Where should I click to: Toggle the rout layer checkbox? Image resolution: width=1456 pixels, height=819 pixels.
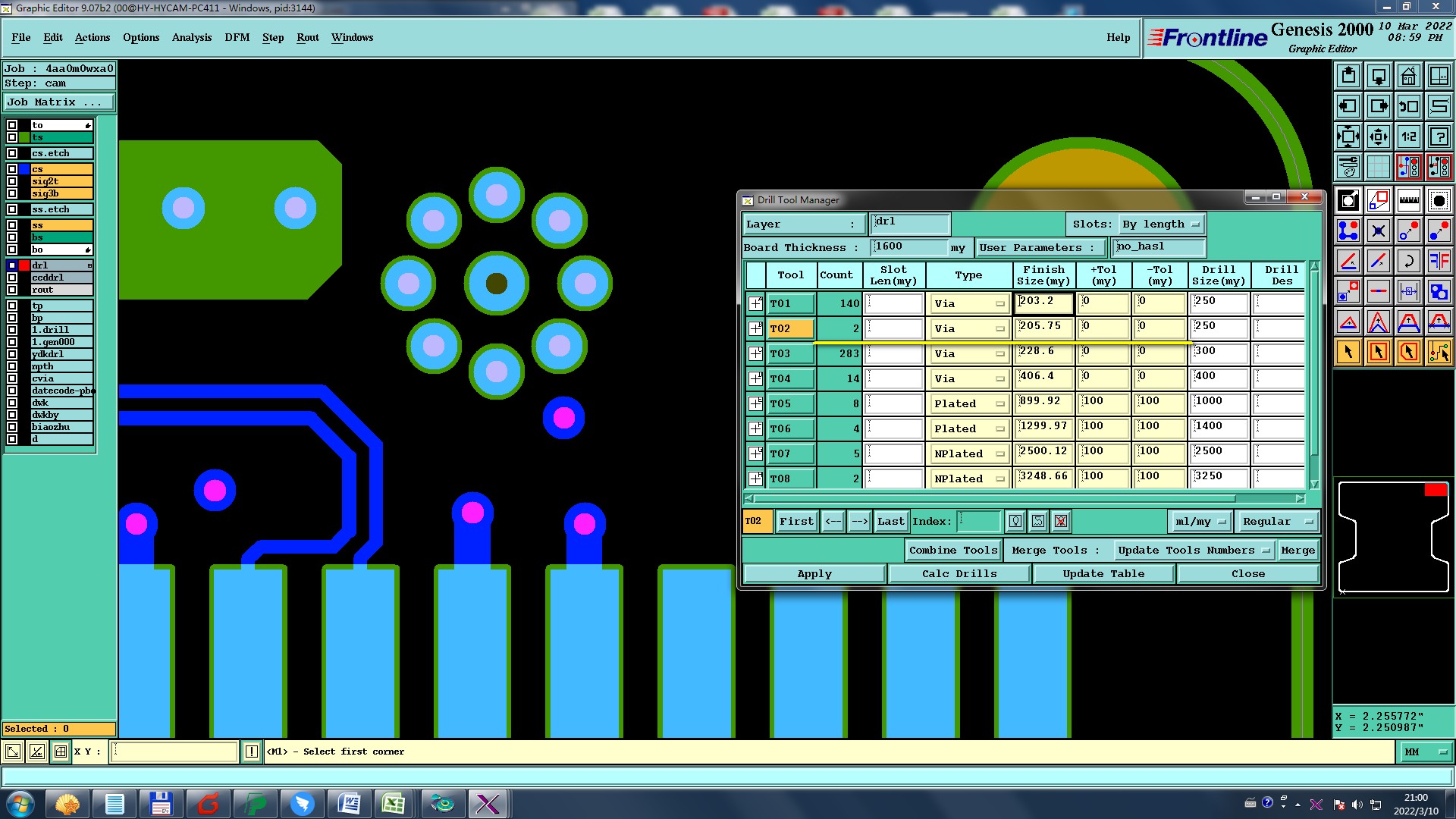12,290
